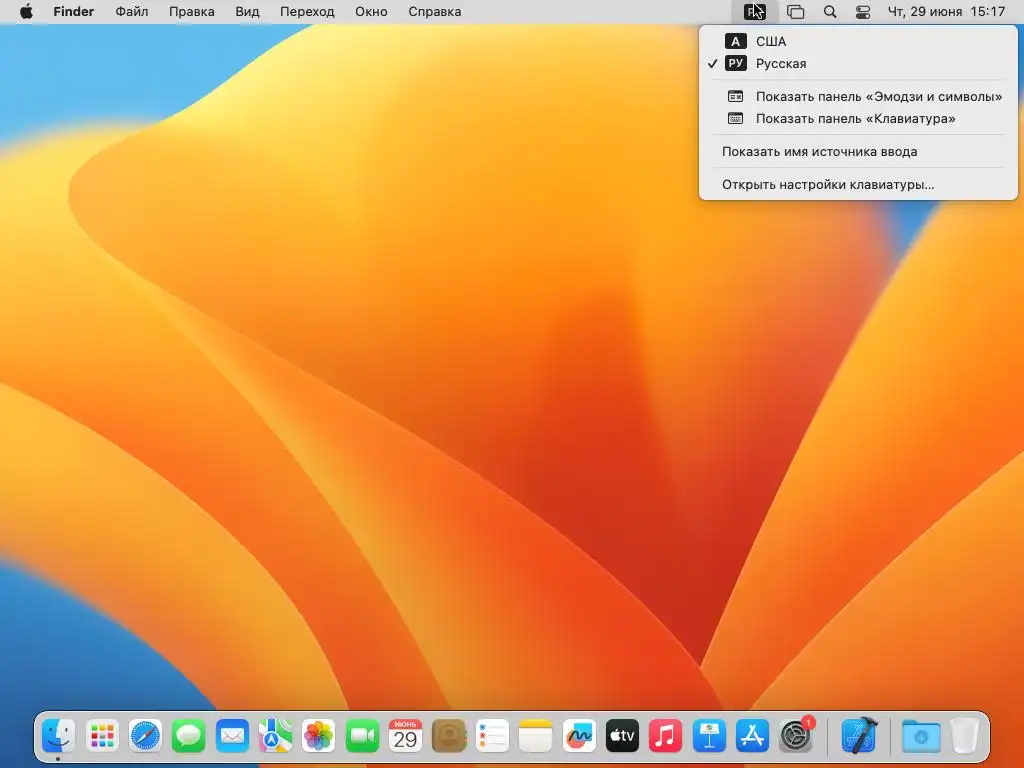Open Maps from the Dock
This screenshot has height=768, width=1024.
click(x=275, y=736)
